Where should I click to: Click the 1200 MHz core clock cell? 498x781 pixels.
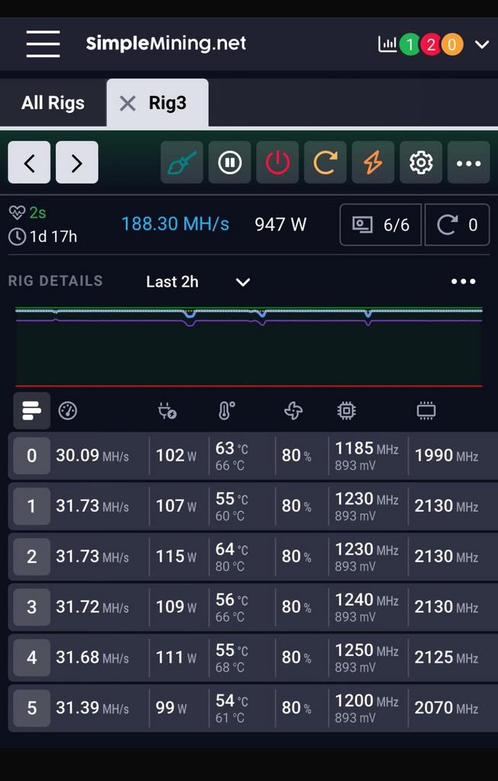(367, 701)
